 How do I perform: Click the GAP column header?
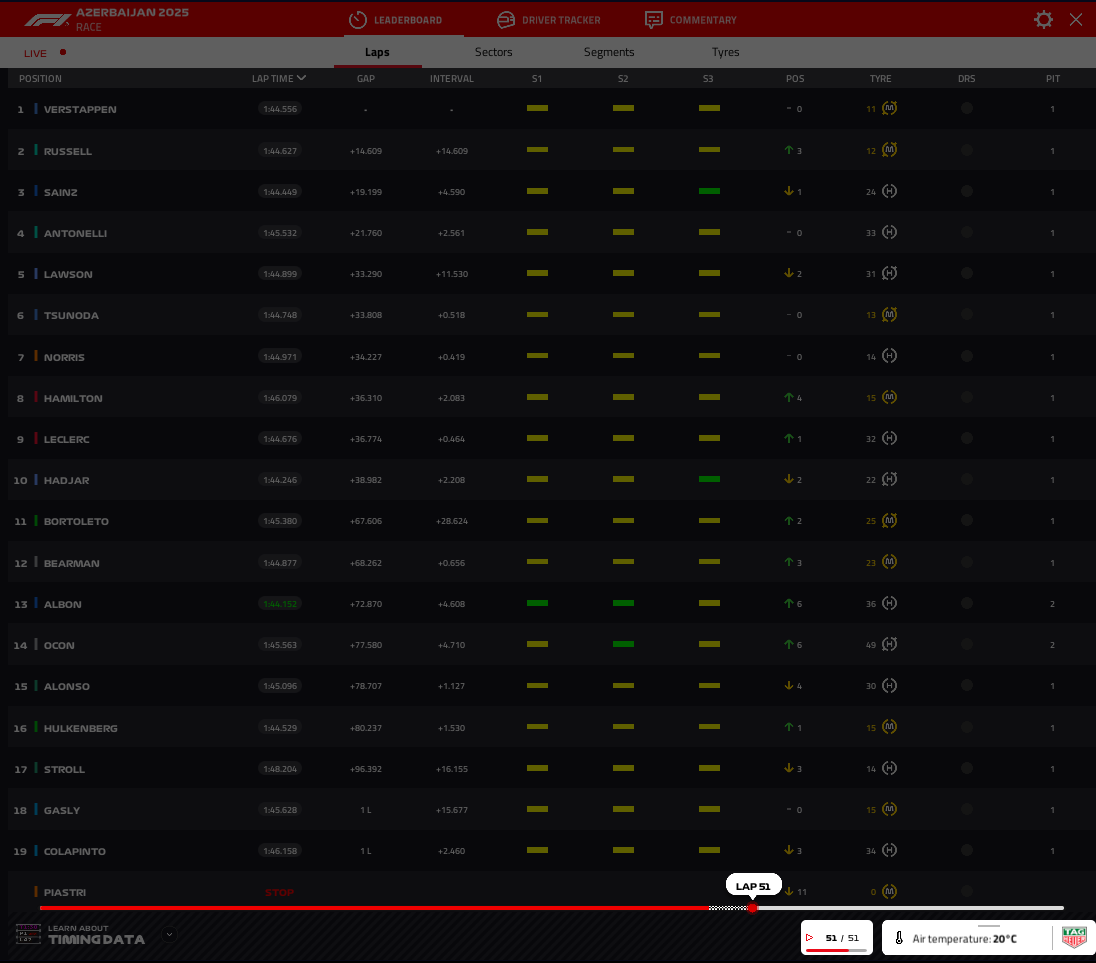tap(366, 78)
